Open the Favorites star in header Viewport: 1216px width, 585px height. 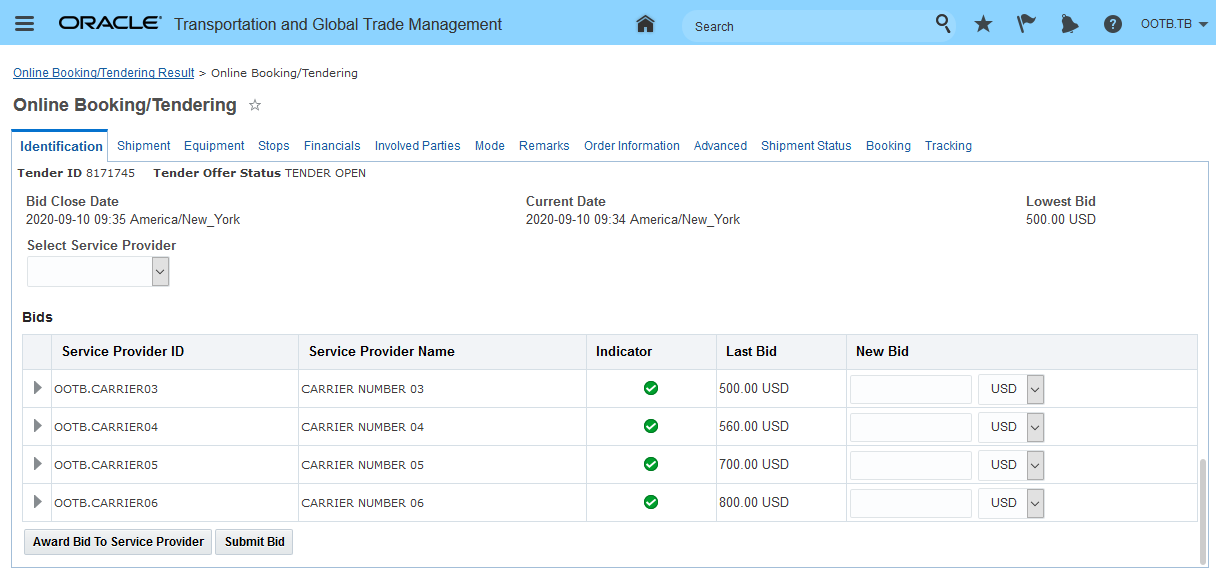[x=983, y=24]
